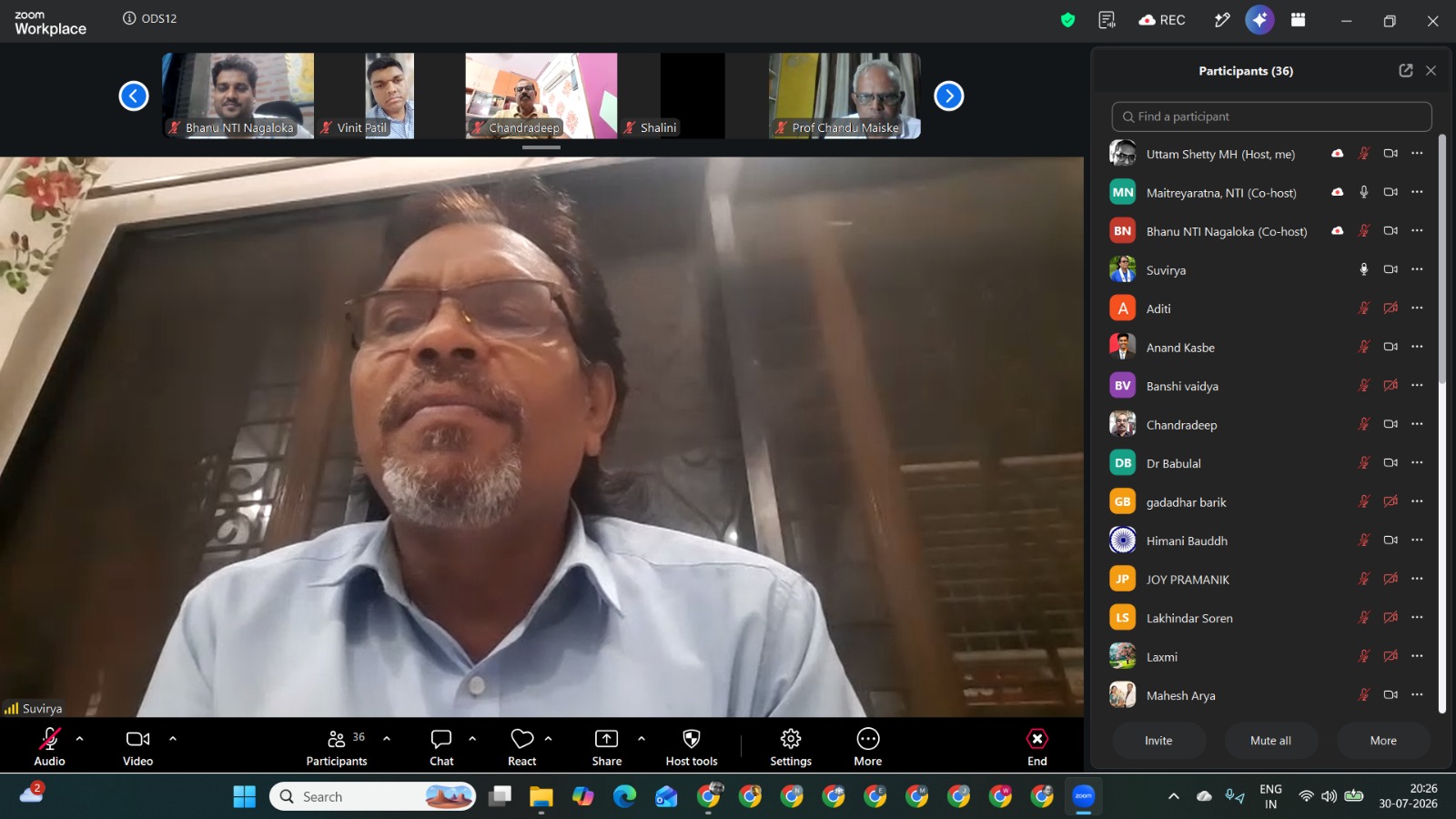The image size is (1456, 819).
Task: Toggle microphone for Suvirya in the participant list
Action: pos(1364,269)
